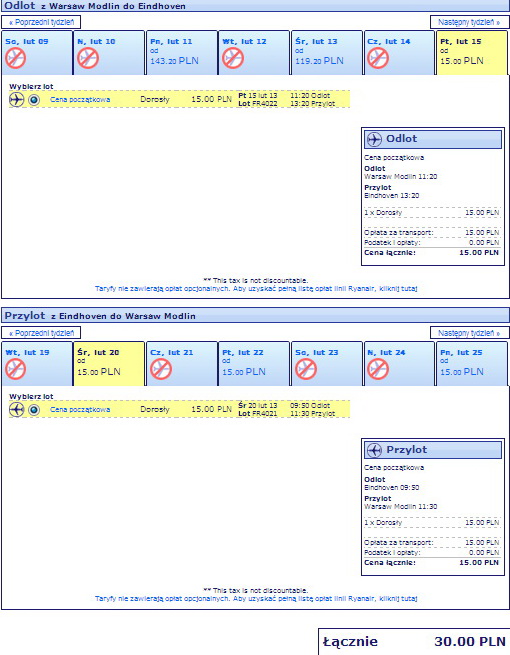Select the Pn, lut 11 departure tab
Image resolution: width=510 pixels, height=655 pixels.
182,53
